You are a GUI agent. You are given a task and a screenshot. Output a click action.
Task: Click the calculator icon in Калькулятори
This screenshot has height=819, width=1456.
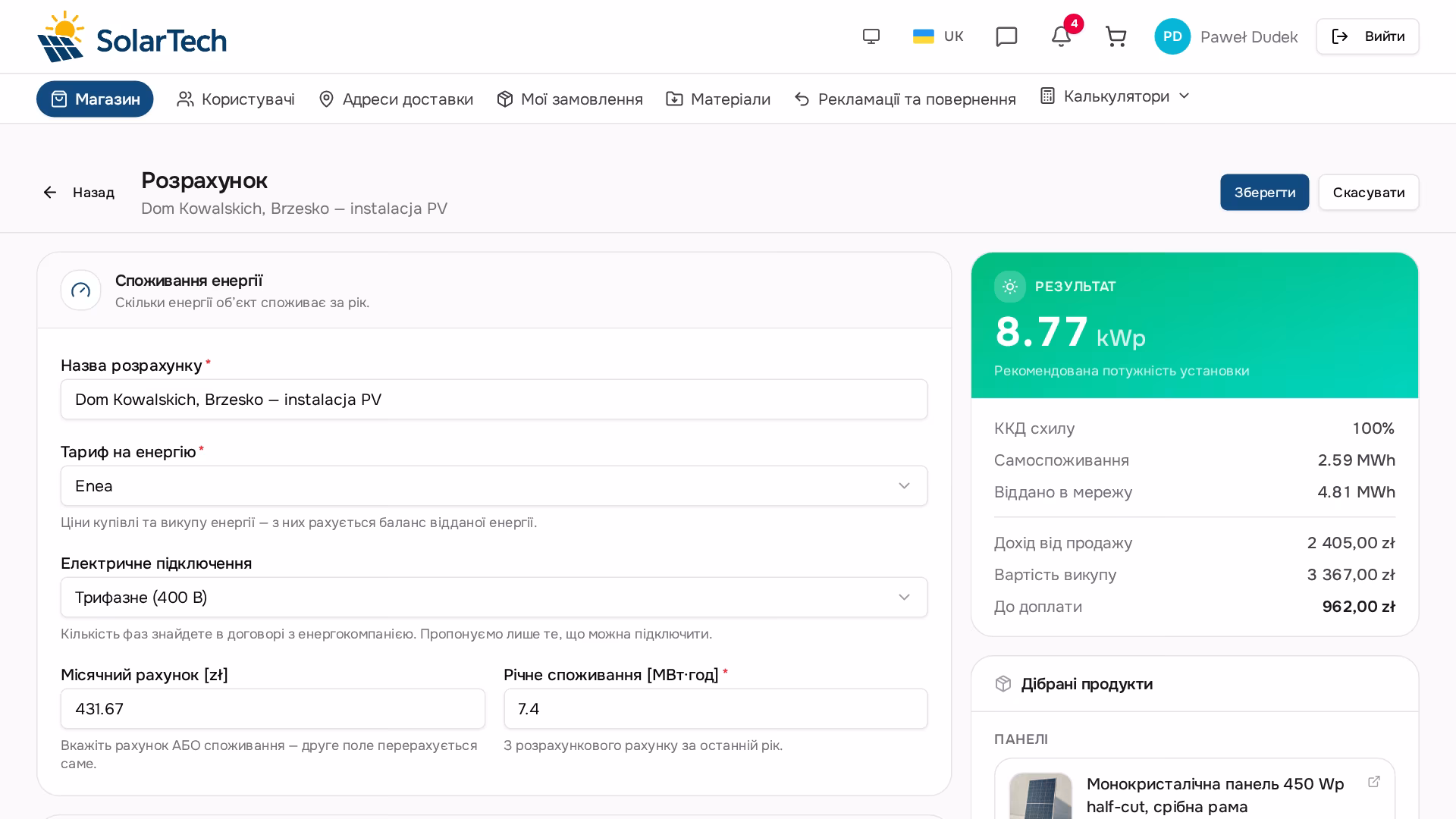[x=1047, y=96]
